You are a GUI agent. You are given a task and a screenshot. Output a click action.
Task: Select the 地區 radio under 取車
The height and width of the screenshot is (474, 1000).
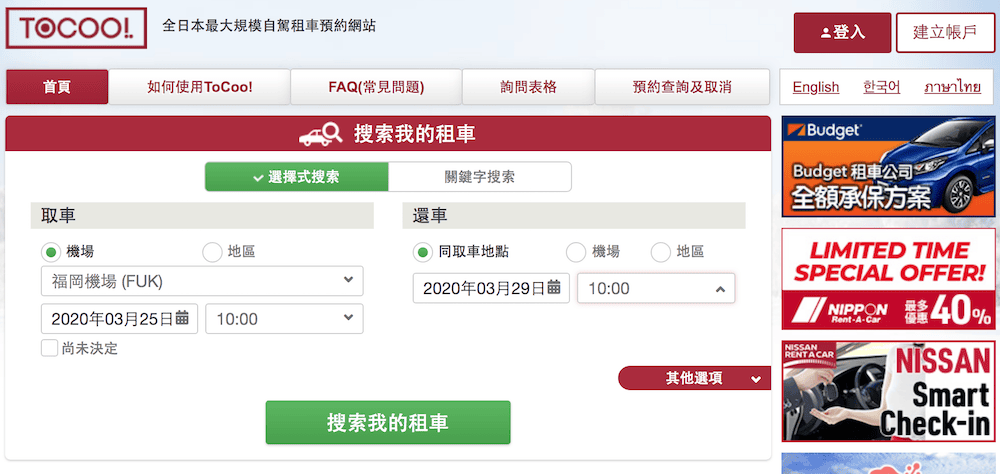[212, 252]
